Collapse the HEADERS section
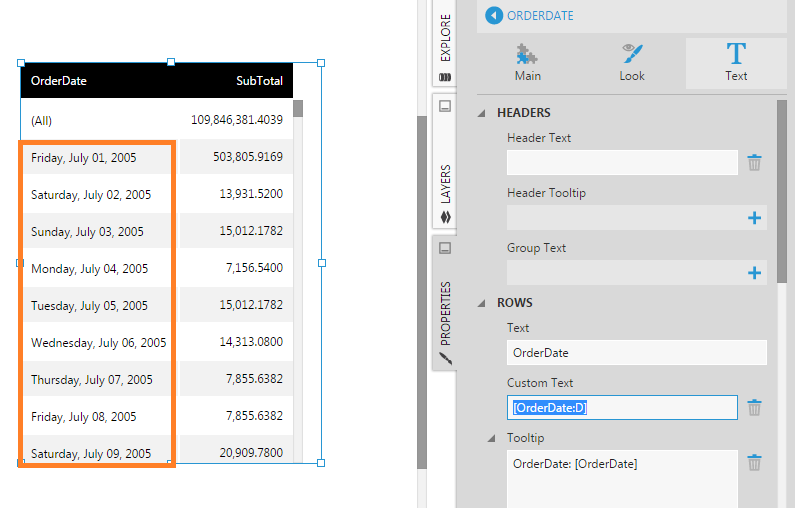 (483, 113)
